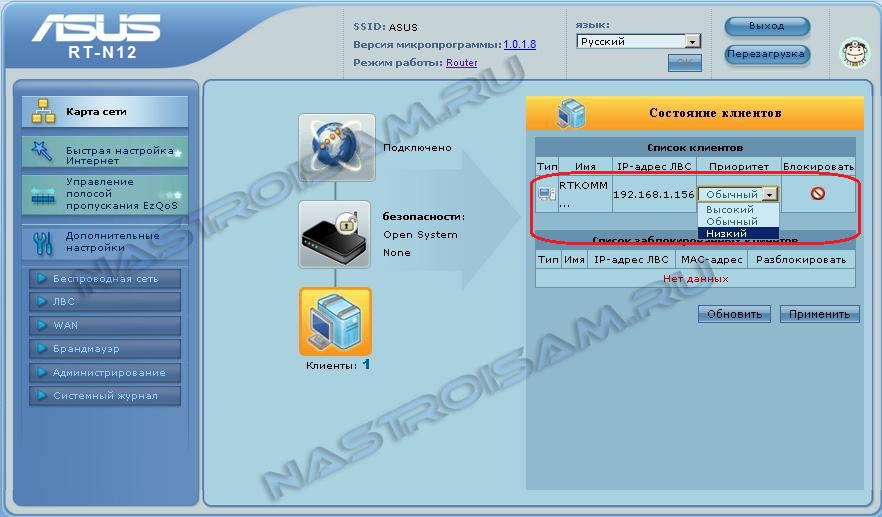
Task: Click the RTKOMM client device type icon
Action: tap(546, 194)
